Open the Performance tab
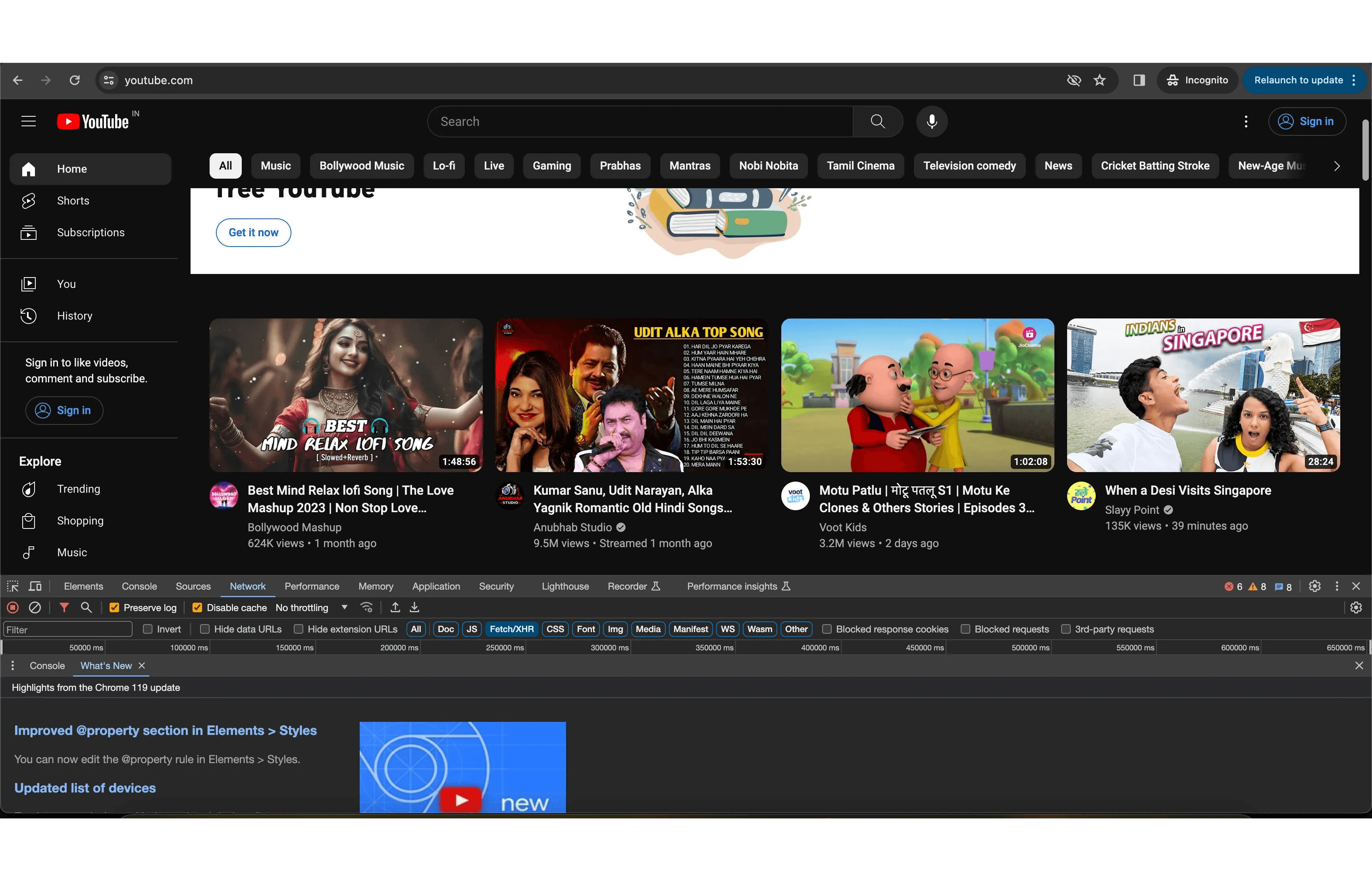Screen dimensions: 1372x887 pos(312,586)
